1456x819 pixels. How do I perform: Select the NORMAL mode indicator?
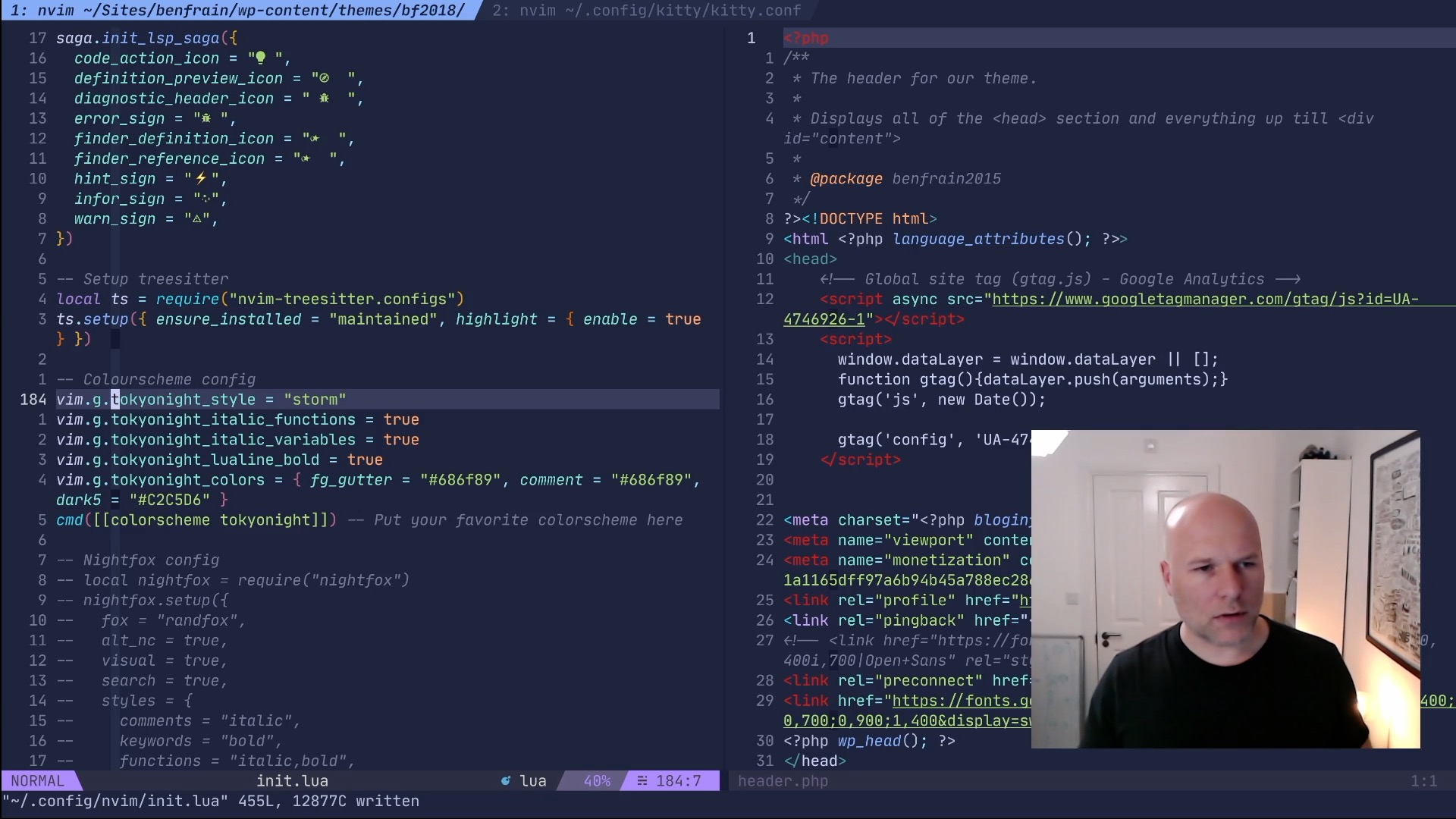pyautogui.click(x=38, y=780)
